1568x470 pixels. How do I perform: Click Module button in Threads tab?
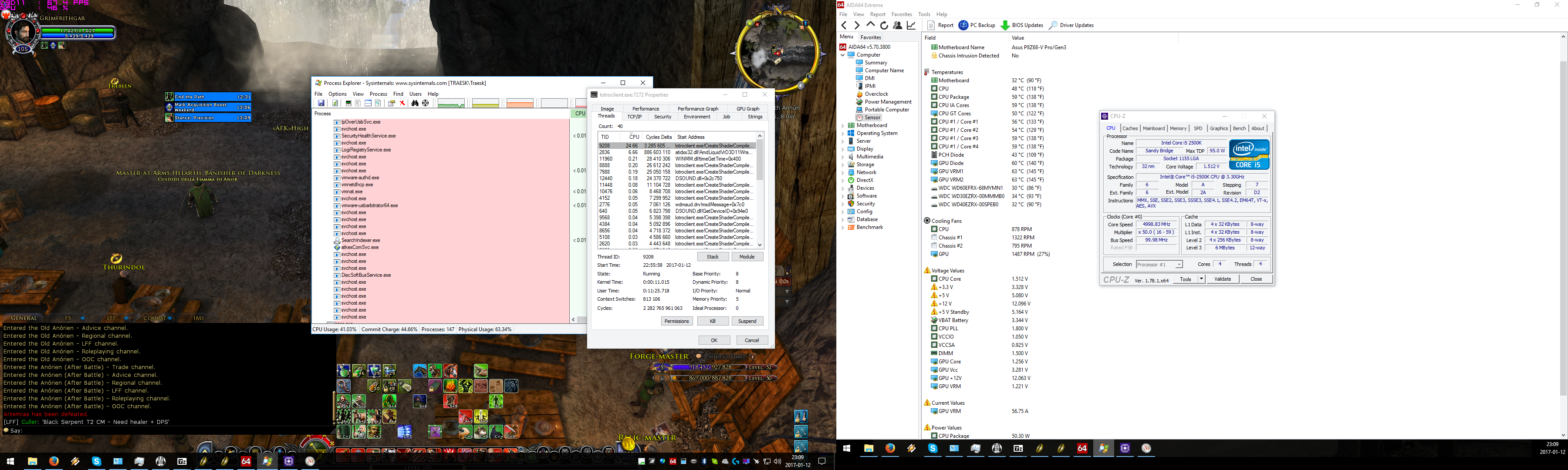747,257
